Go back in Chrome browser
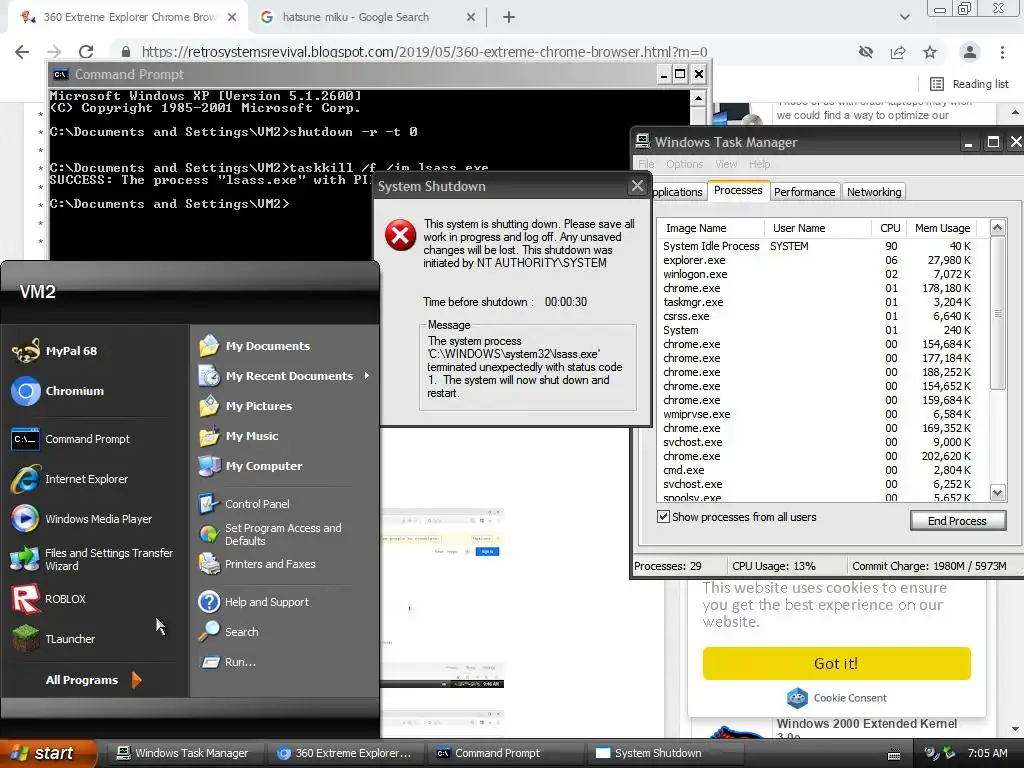Viewport: 1024px width, 768px height. [x=22, y=52]
